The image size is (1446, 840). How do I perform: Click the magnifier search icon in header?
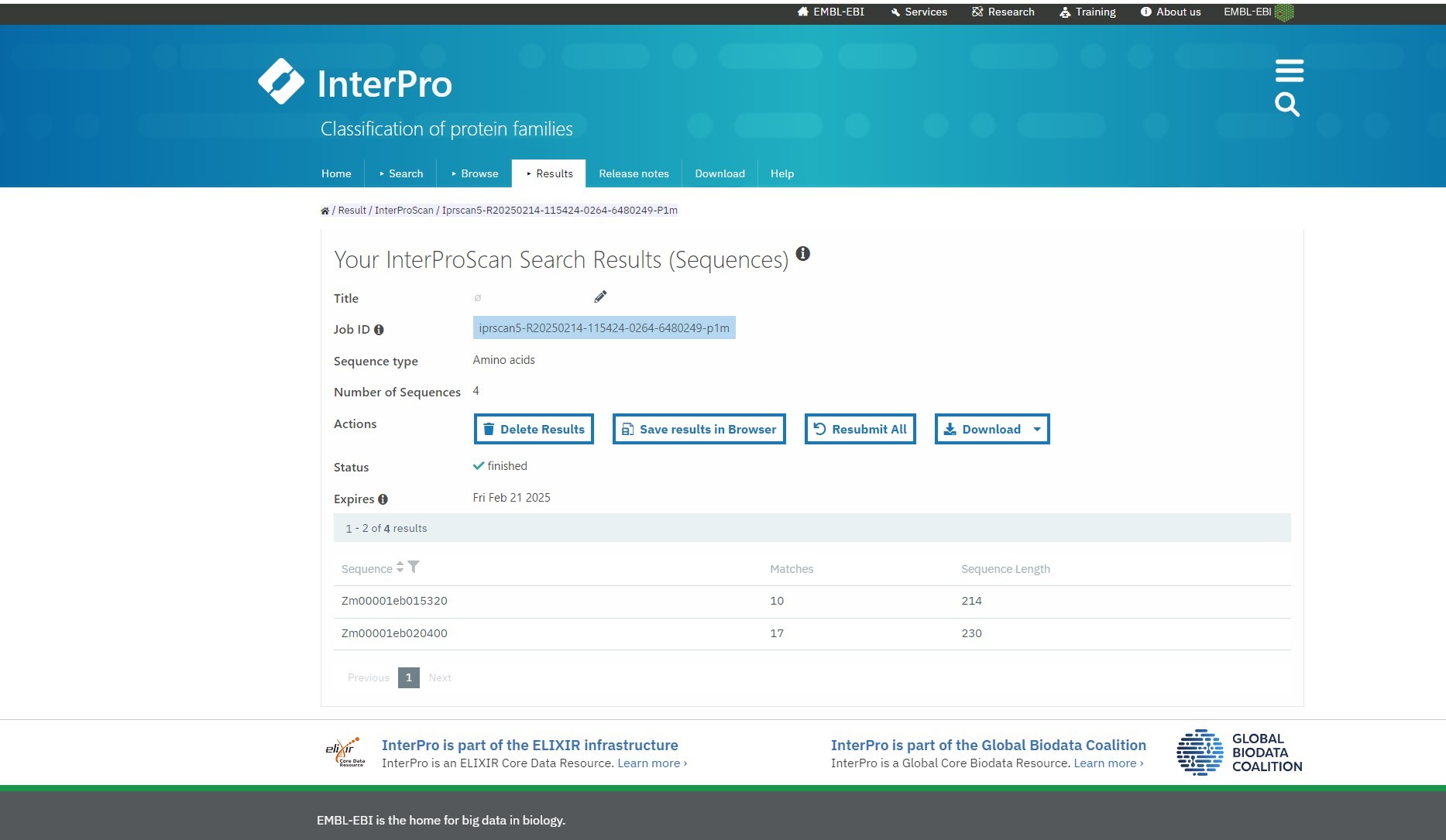coord(1287,105)
